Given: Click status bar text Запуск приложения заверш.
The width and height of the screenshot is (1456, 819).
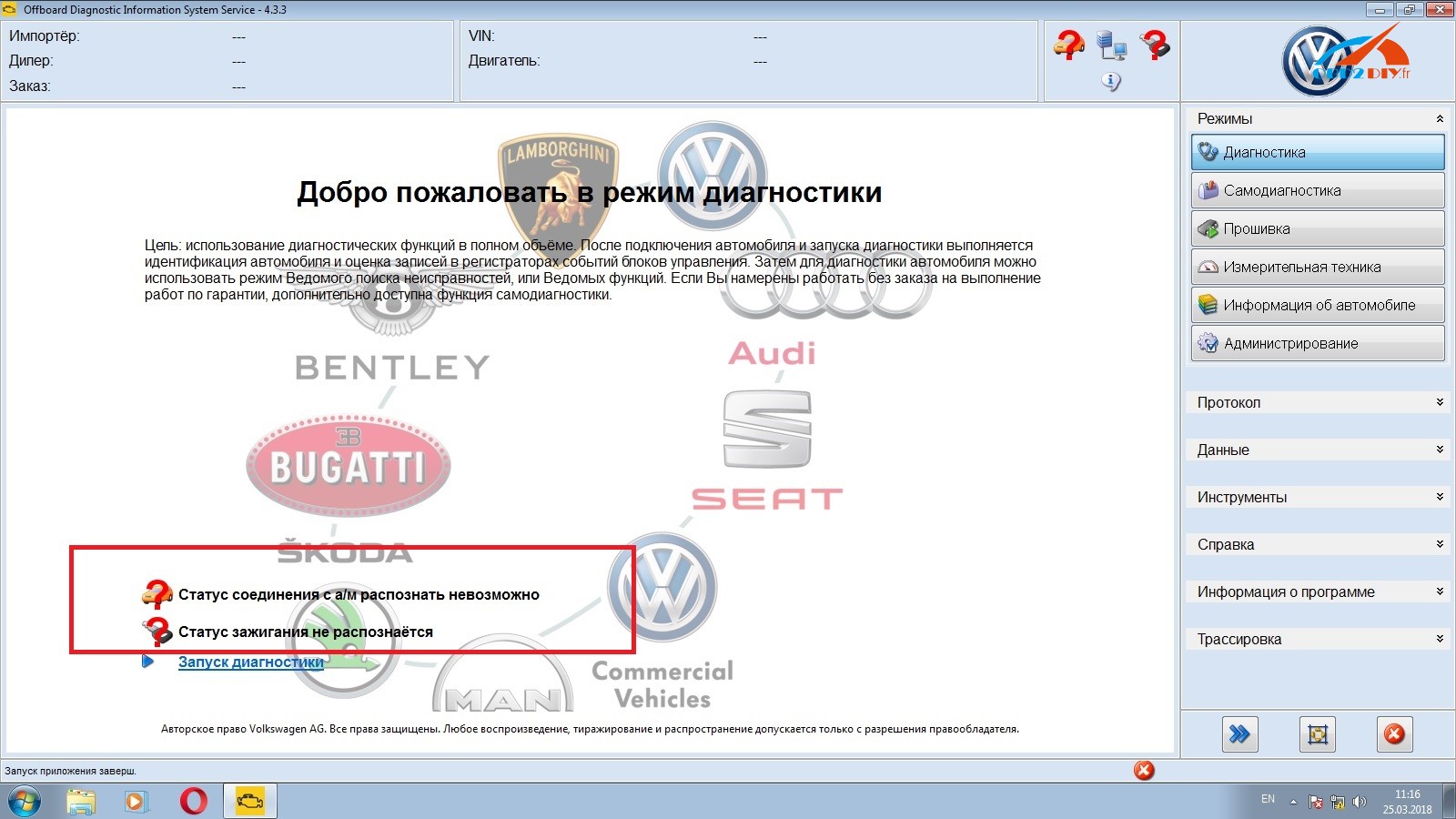Looking at the screenshot, I should pyautogui.click(x=70, y=771).
